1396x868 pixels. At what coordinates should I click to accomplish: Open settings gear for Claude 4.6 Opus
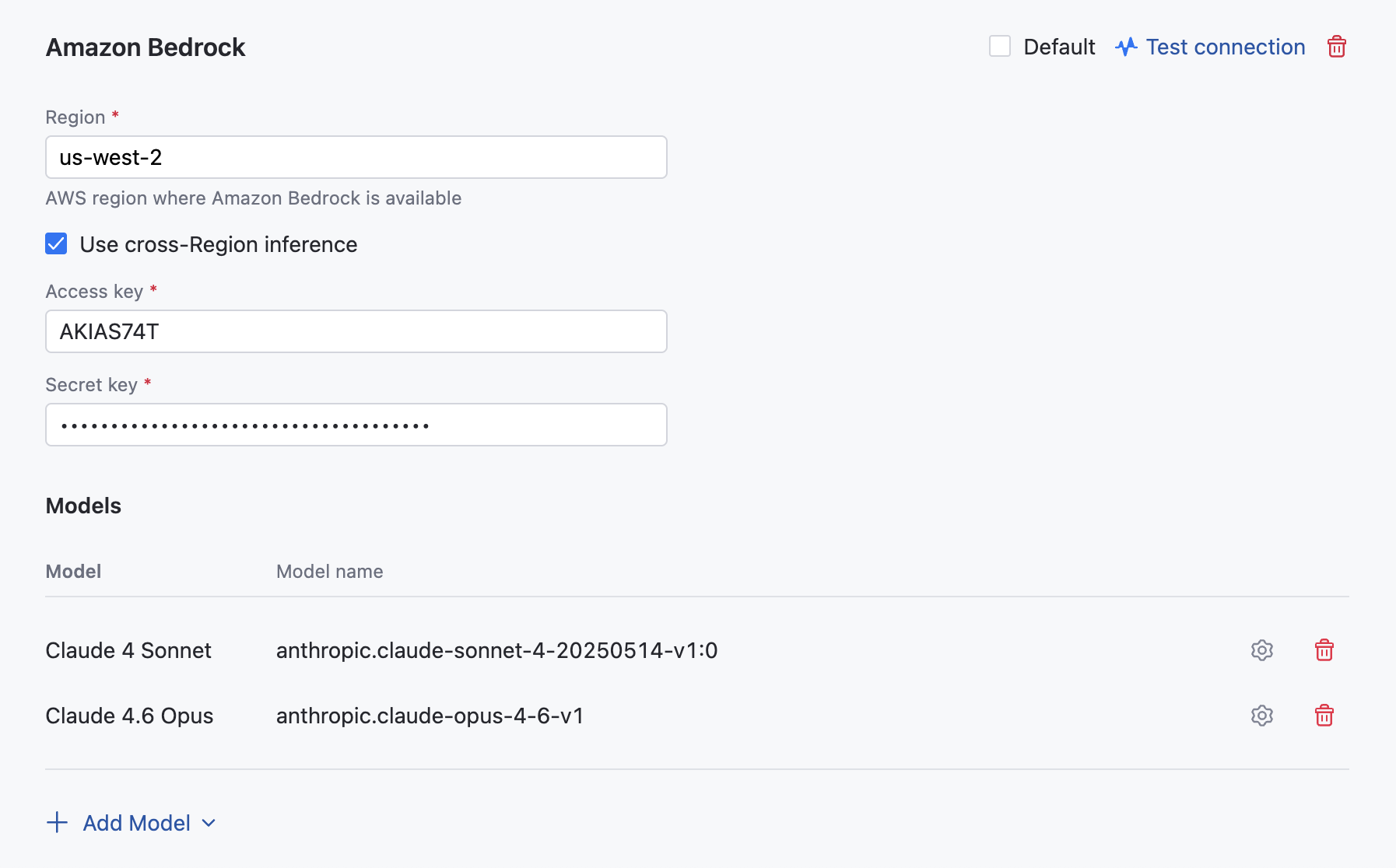pos(1261,716)
